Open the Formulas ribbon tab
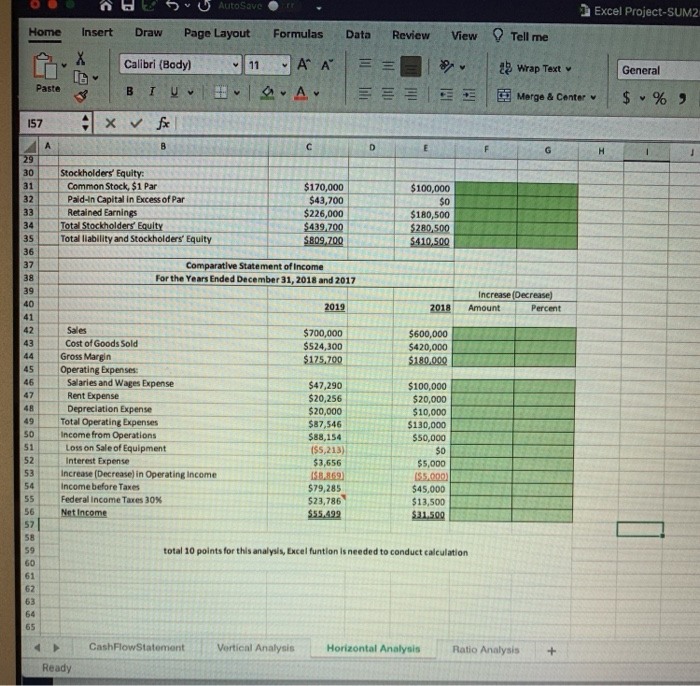 [298, 34]
